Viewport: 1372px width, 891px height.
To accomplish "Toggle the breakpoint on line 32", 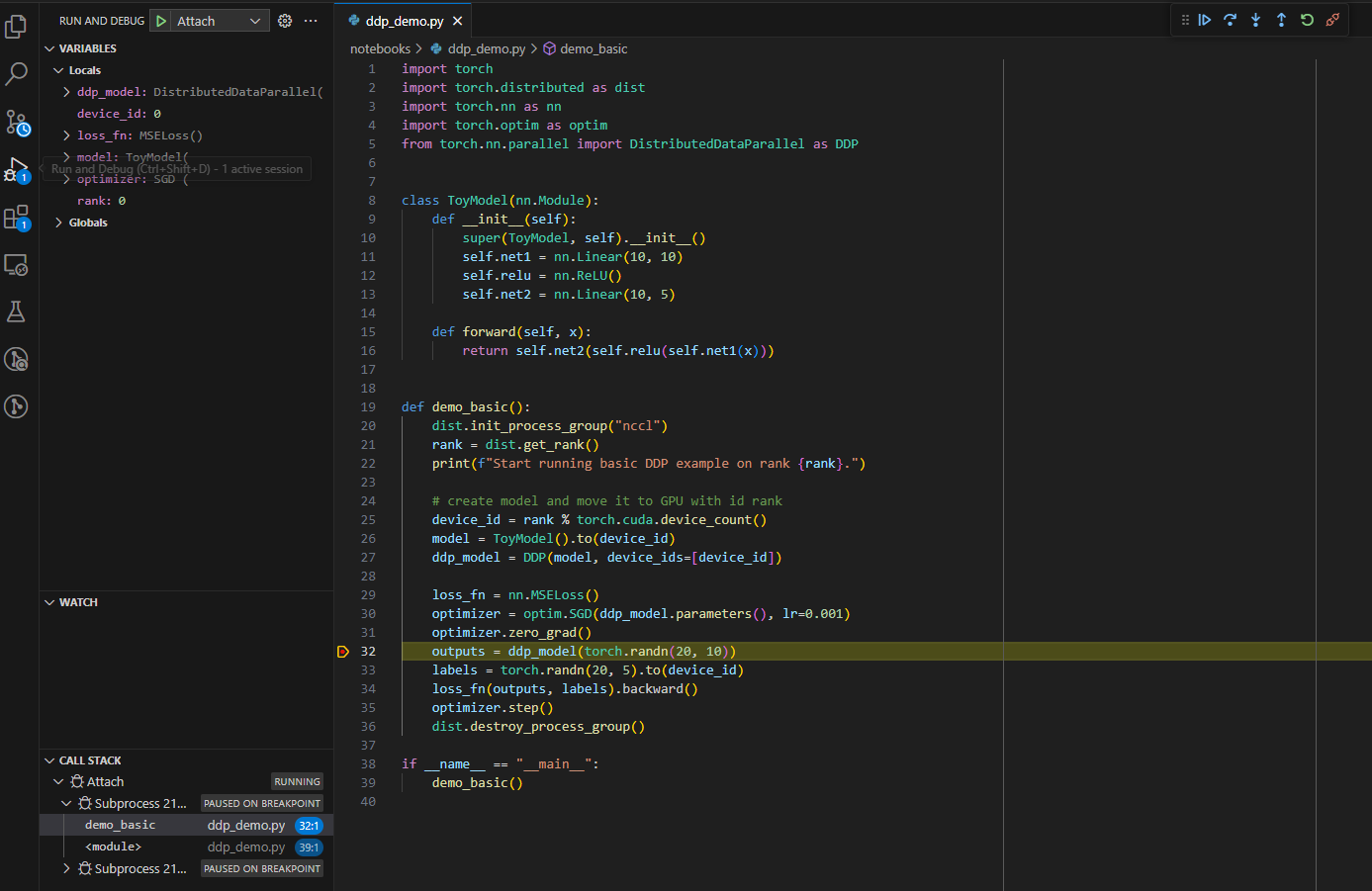I will coord(343,651).
